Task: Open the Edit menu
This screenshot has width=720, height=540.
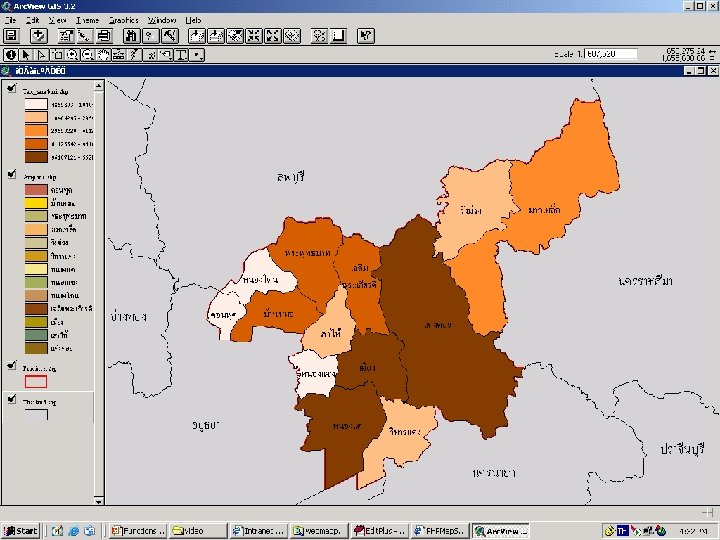Action: coord(33,20)
